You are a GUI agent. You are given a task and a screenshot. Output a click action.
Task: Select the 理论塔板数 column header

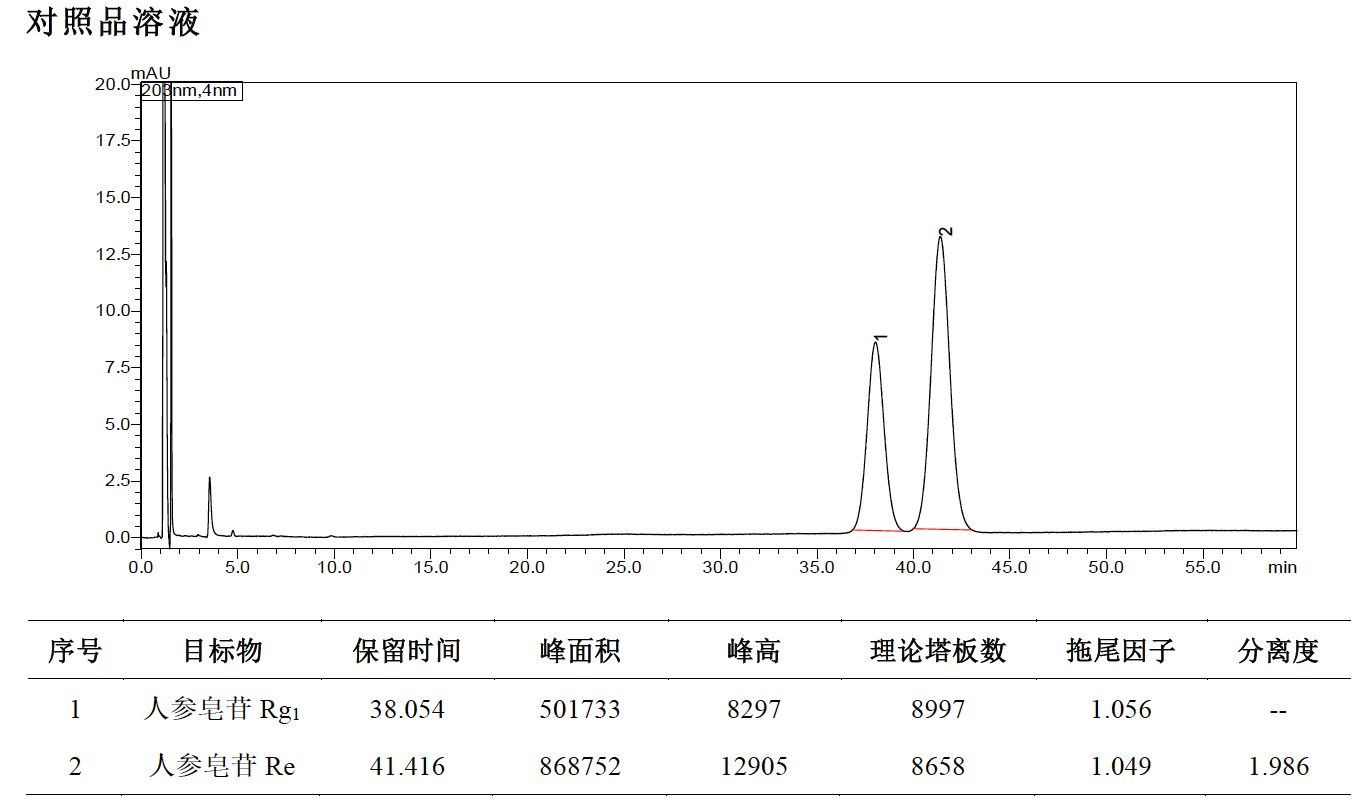[938, 652]
